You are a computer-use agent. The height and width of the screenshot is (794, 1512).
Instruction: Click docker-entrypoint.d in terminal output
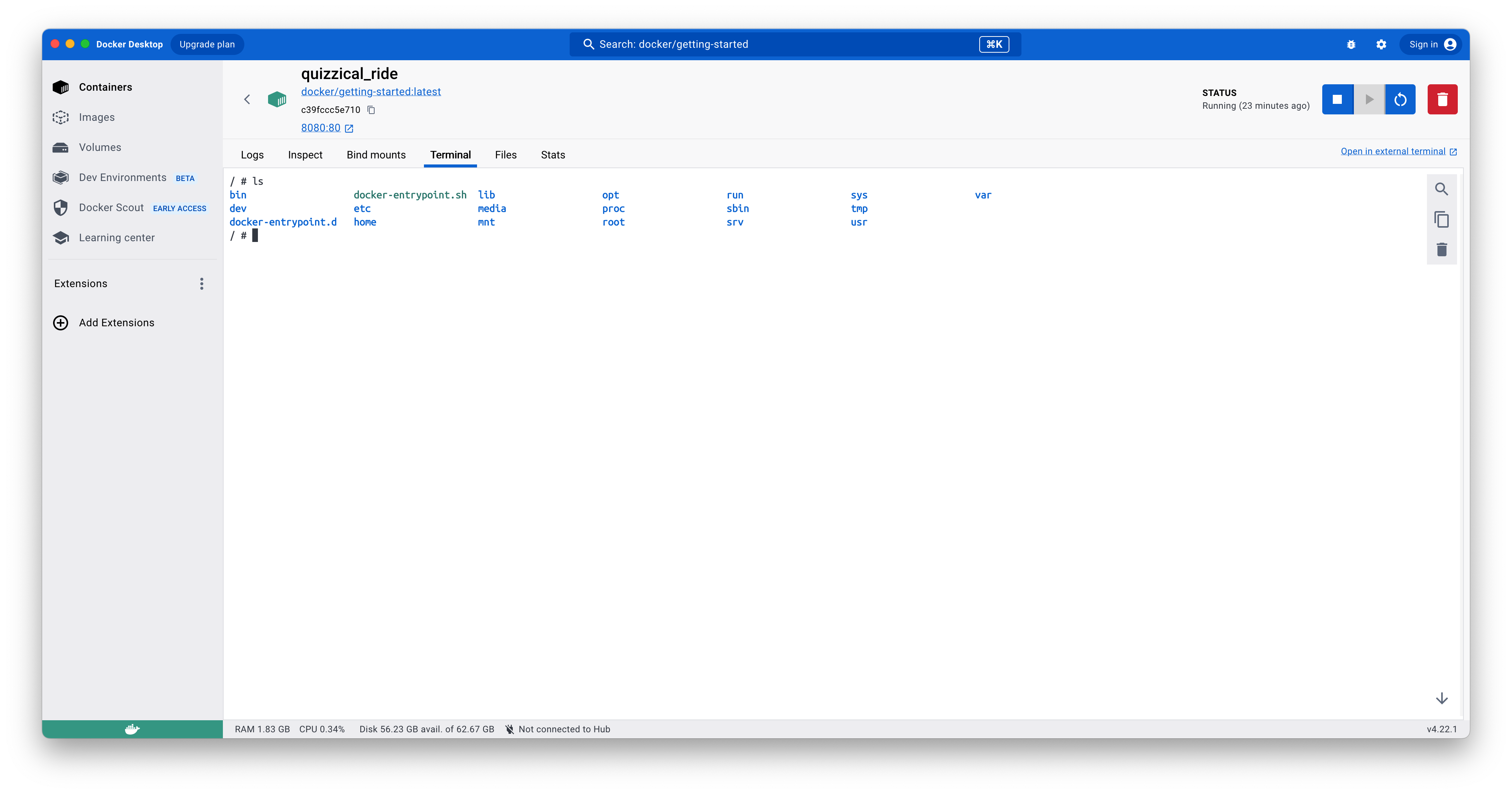(x=282, y=222)
